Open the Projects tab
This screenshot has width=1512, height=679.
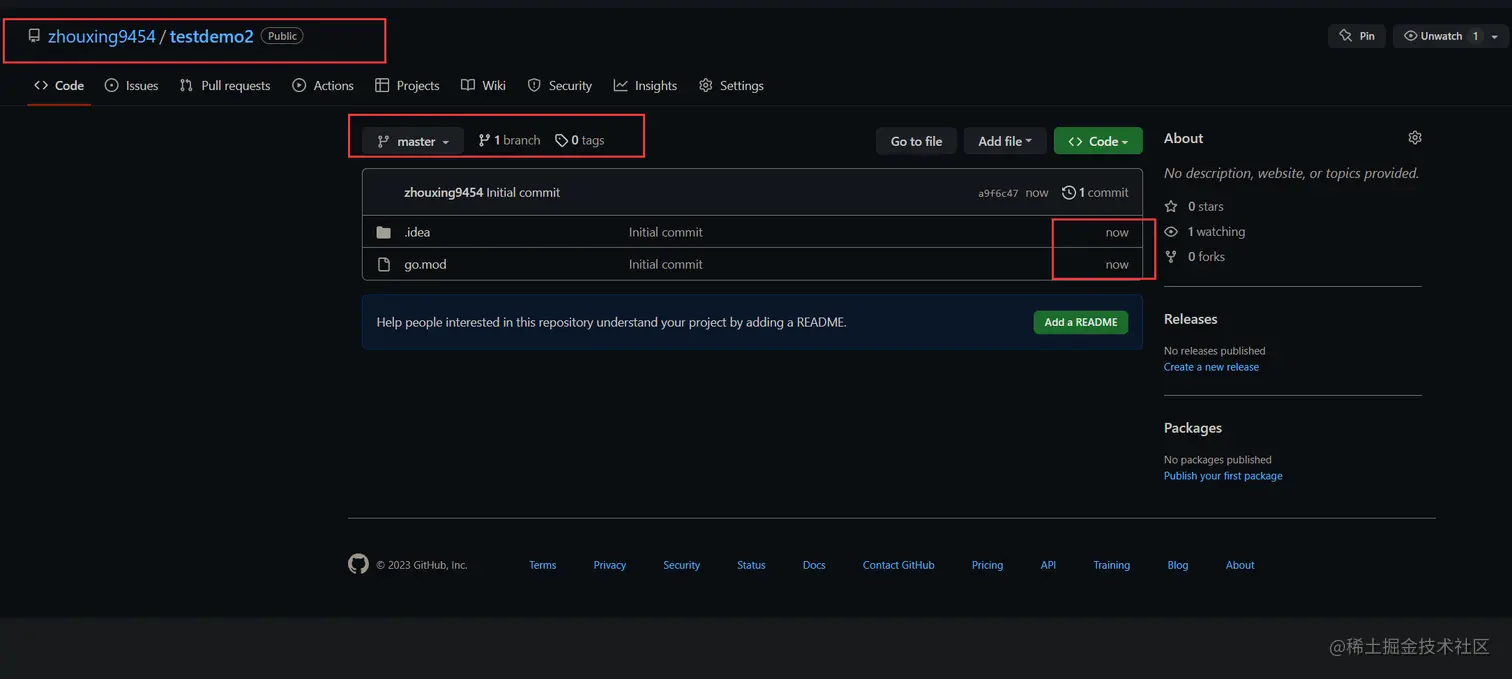[x=407, y=86]
